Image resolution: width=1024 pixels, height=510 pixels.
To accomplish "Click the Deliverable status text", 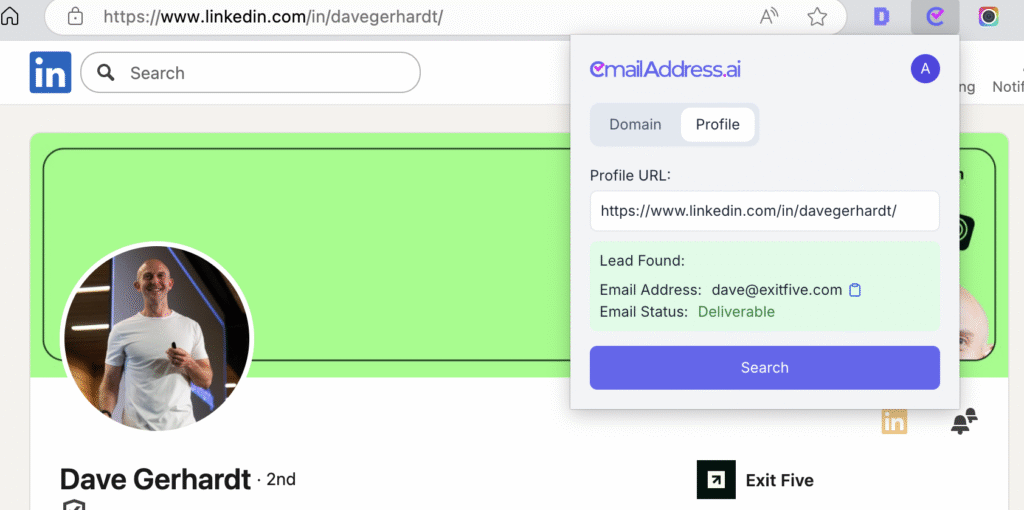I will pos(736,312).
